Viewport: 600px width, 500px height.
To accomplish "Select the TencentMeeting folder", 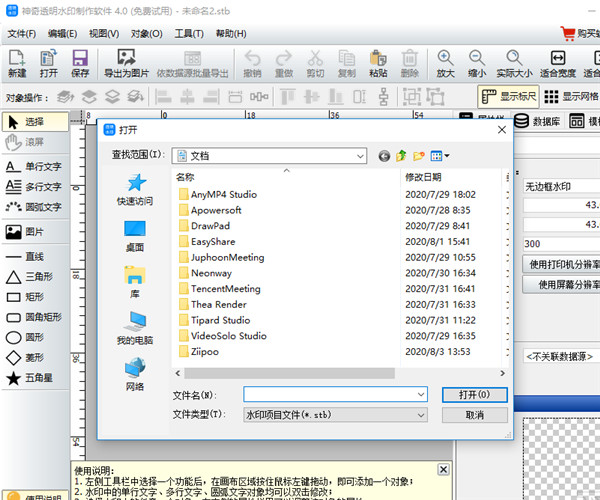I will pos(220,289).
